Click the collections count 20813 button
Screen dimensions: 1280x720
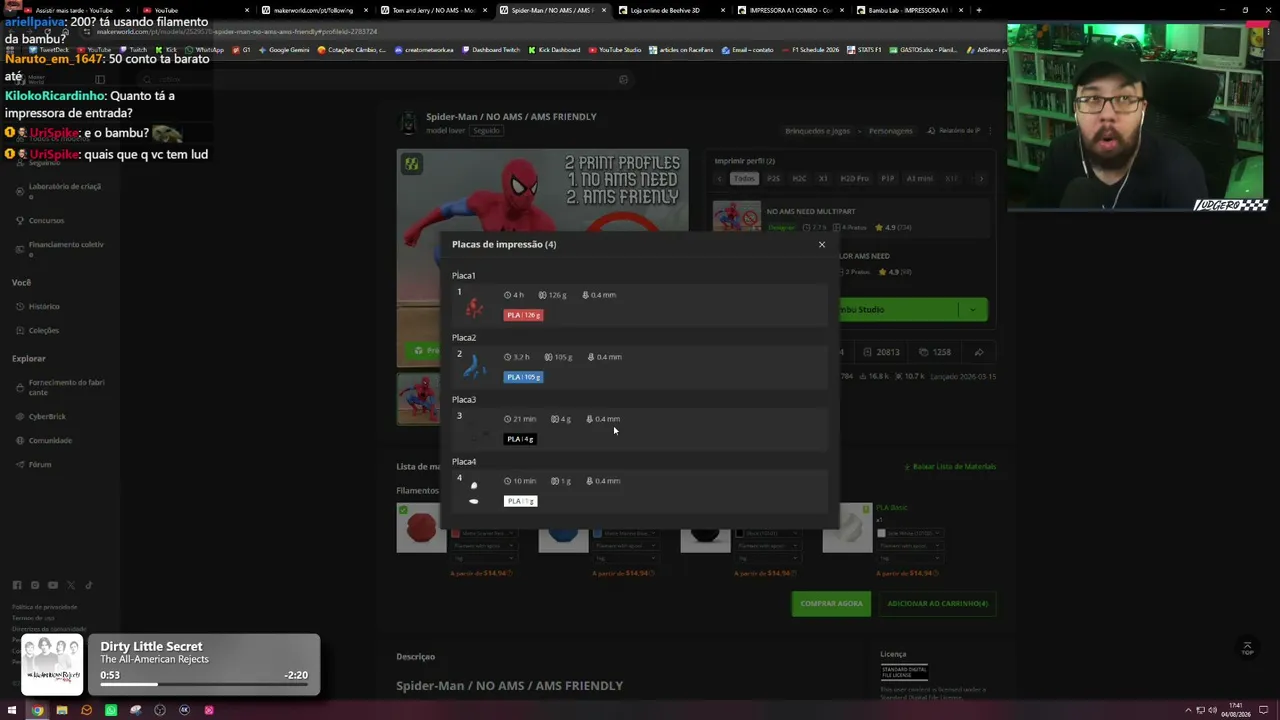click(x=880, y=352)
